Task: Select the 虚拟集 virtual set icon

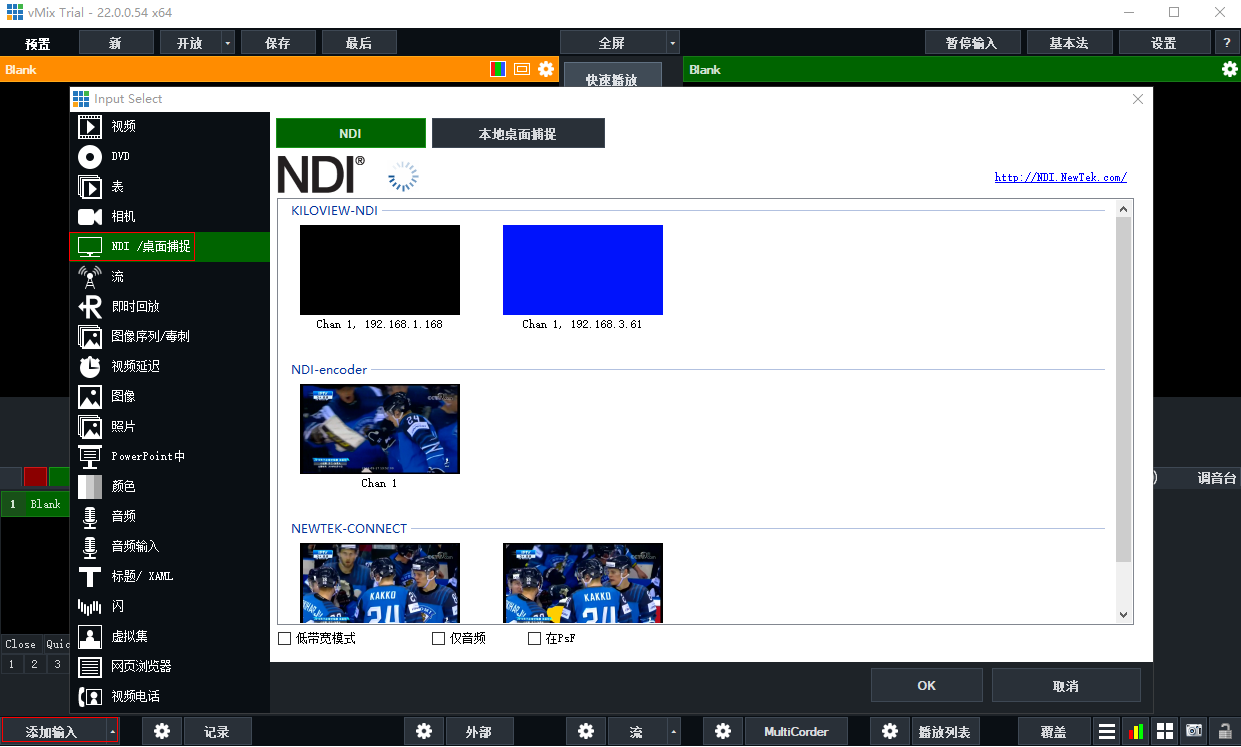Action: [x=90, y=636]
